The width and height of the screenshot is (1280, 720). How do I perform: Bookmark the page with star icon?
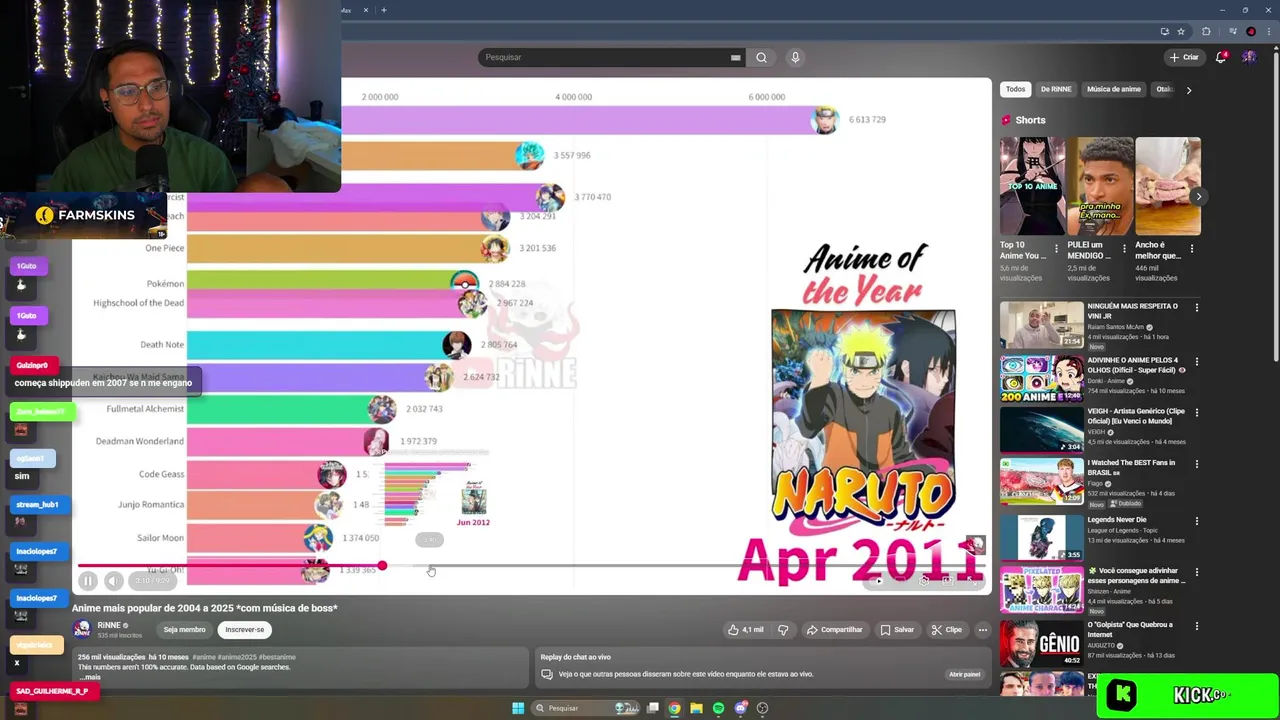click(x=1181, y=31)
